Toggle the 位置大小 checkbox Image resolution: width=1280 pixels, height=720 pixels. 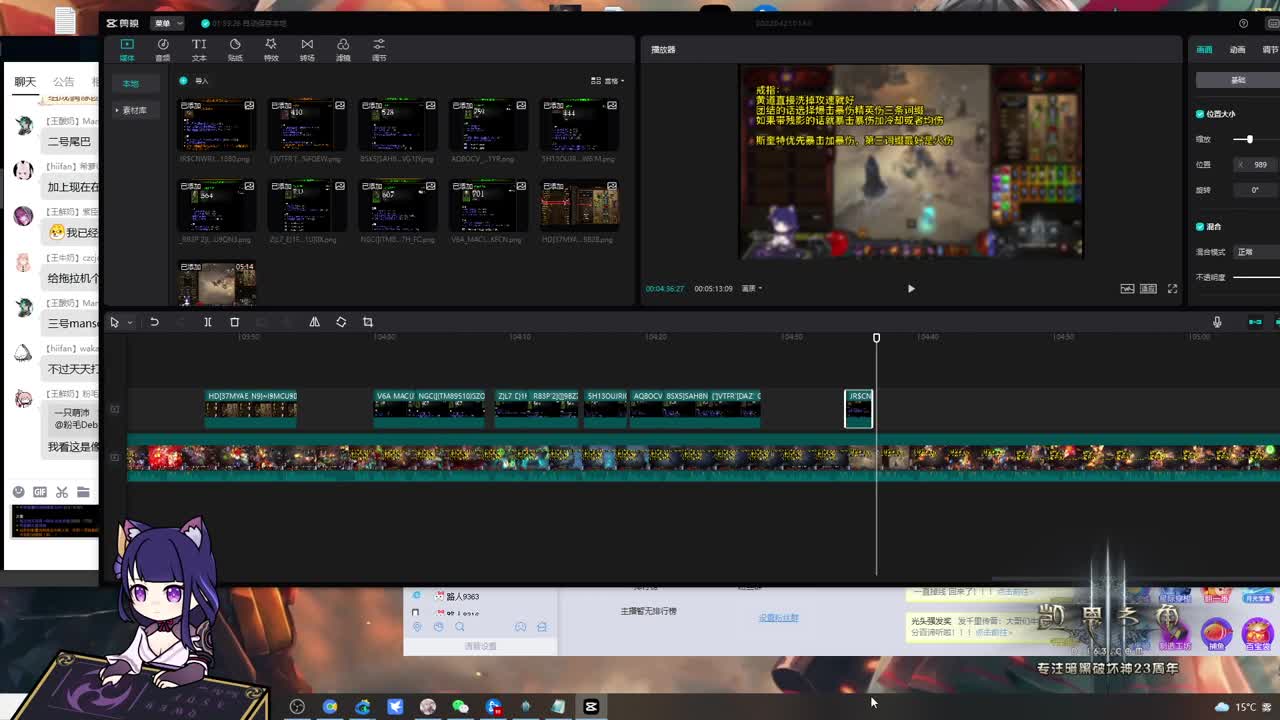point(1200,114)
